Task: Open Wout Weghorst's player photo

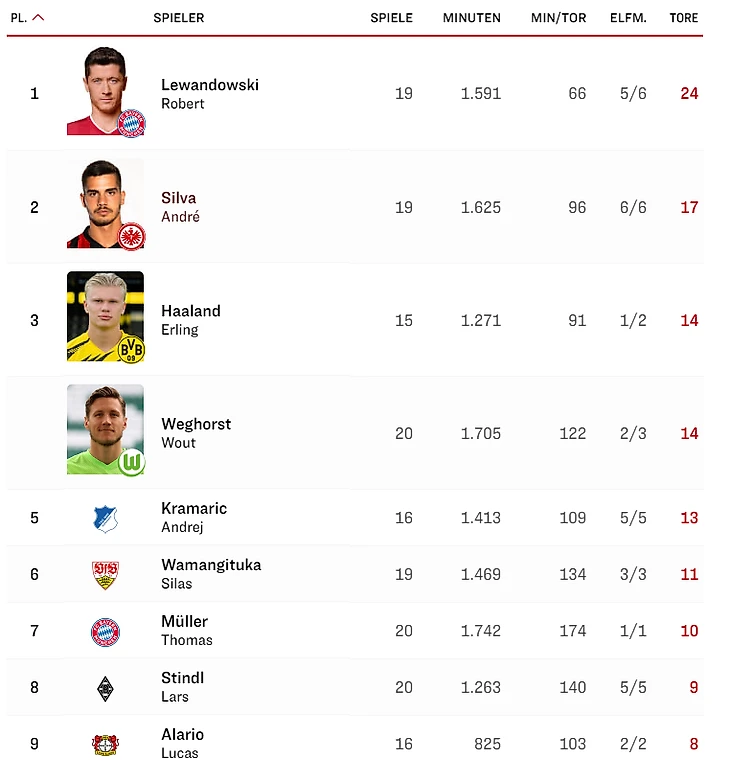Action: 105,431
